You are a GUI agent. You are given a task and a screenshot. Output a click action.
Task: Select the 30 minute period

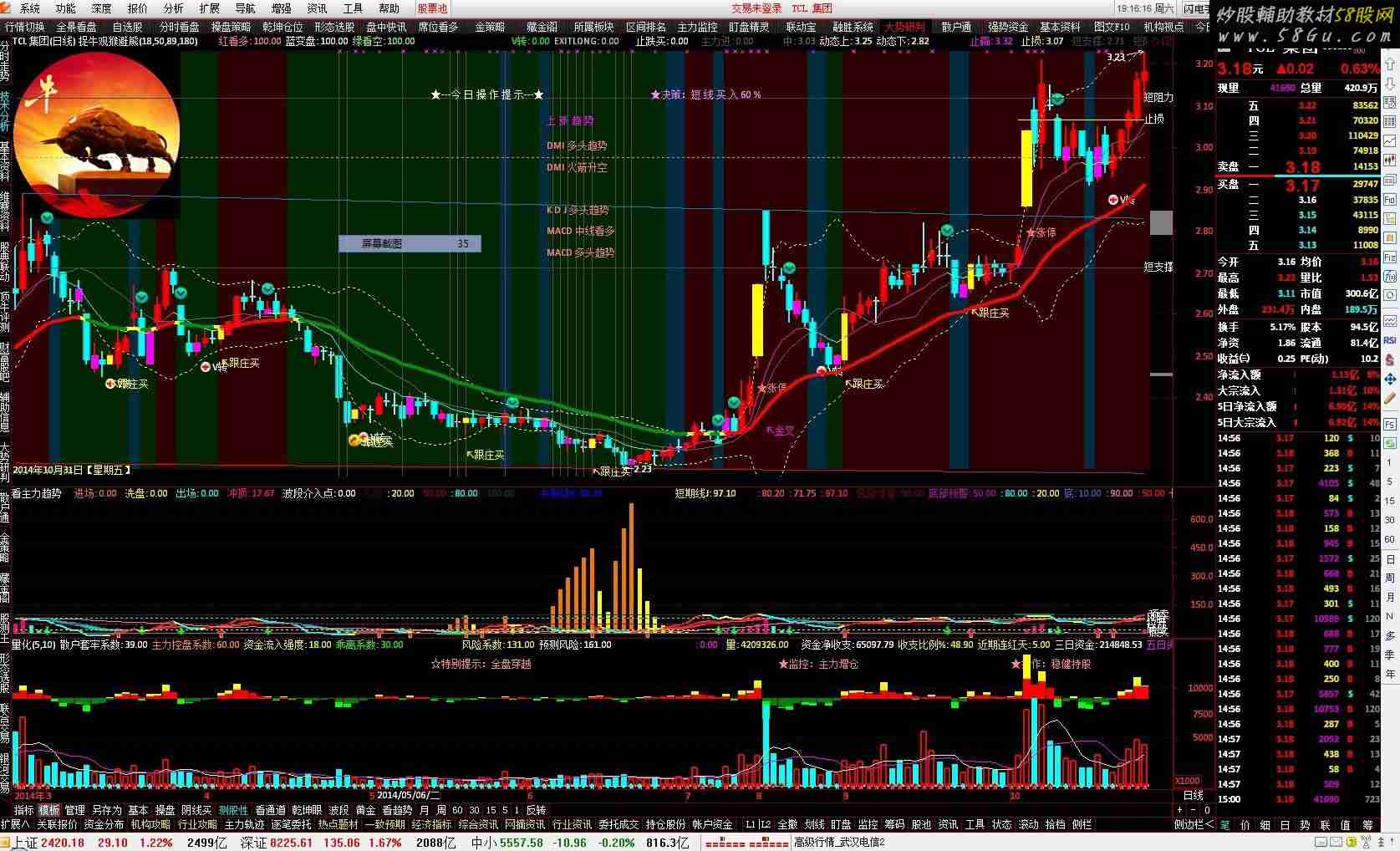coord(474,810)
